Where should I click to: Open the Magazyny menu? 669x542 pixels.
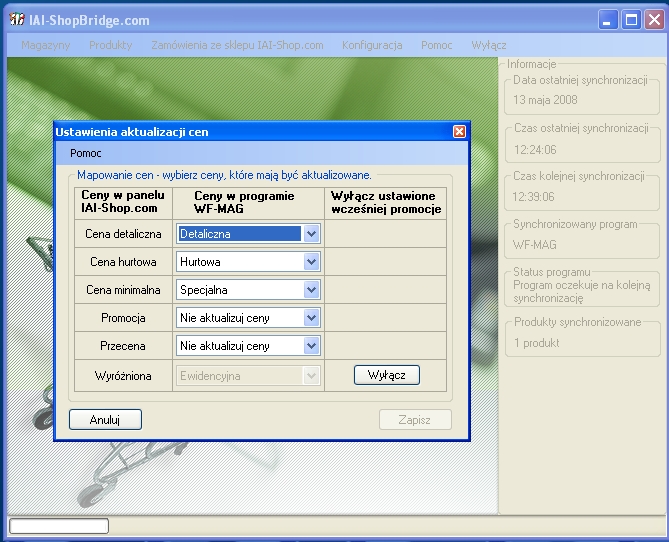click(45, 45)
